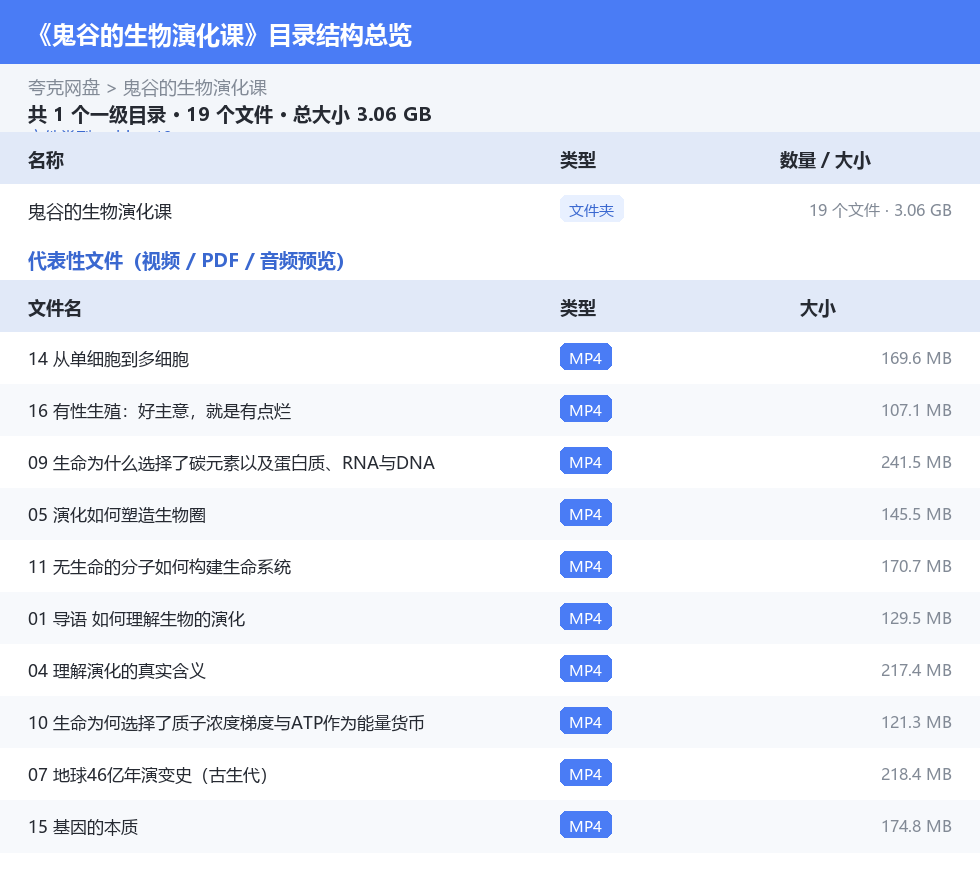Open file 07 地球46亿年演变史（古生代）
The height and width of the screenshot is (884, 980).
148,774
